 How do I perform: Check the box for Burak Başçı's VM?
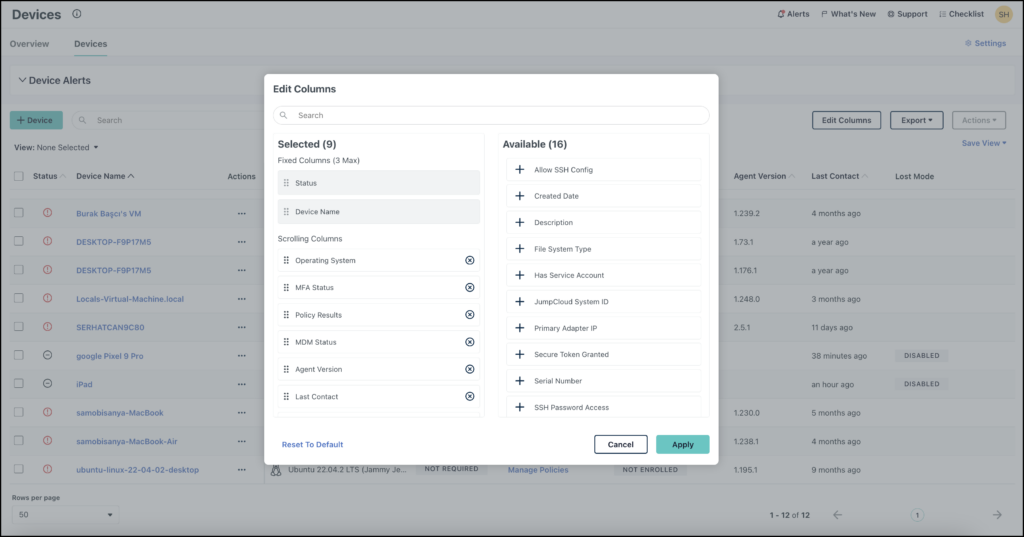point(19,213)
